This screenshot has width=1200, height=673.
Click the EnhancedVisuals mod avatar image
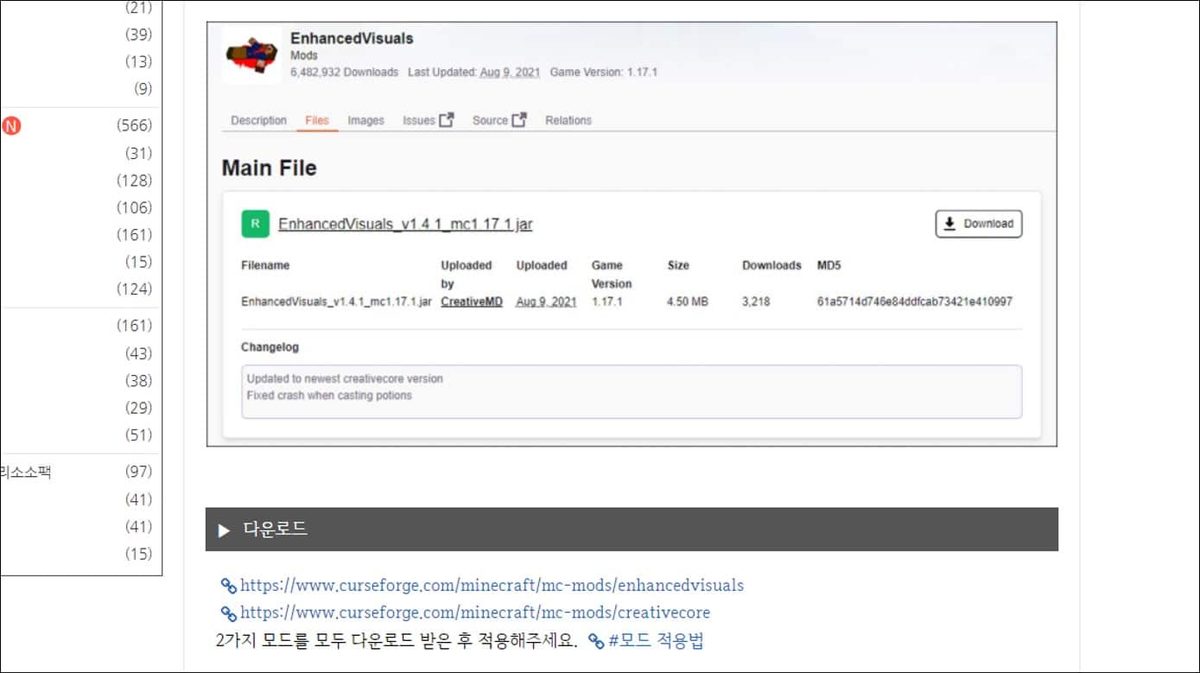pos(250,57)
